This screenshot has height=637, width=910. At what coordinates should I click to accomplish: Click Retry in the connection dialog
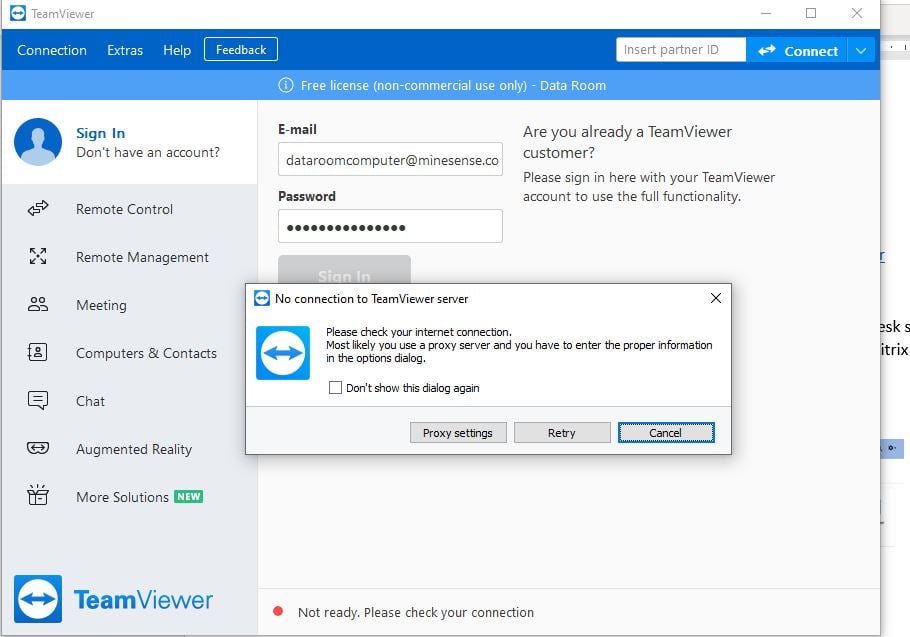562,432
